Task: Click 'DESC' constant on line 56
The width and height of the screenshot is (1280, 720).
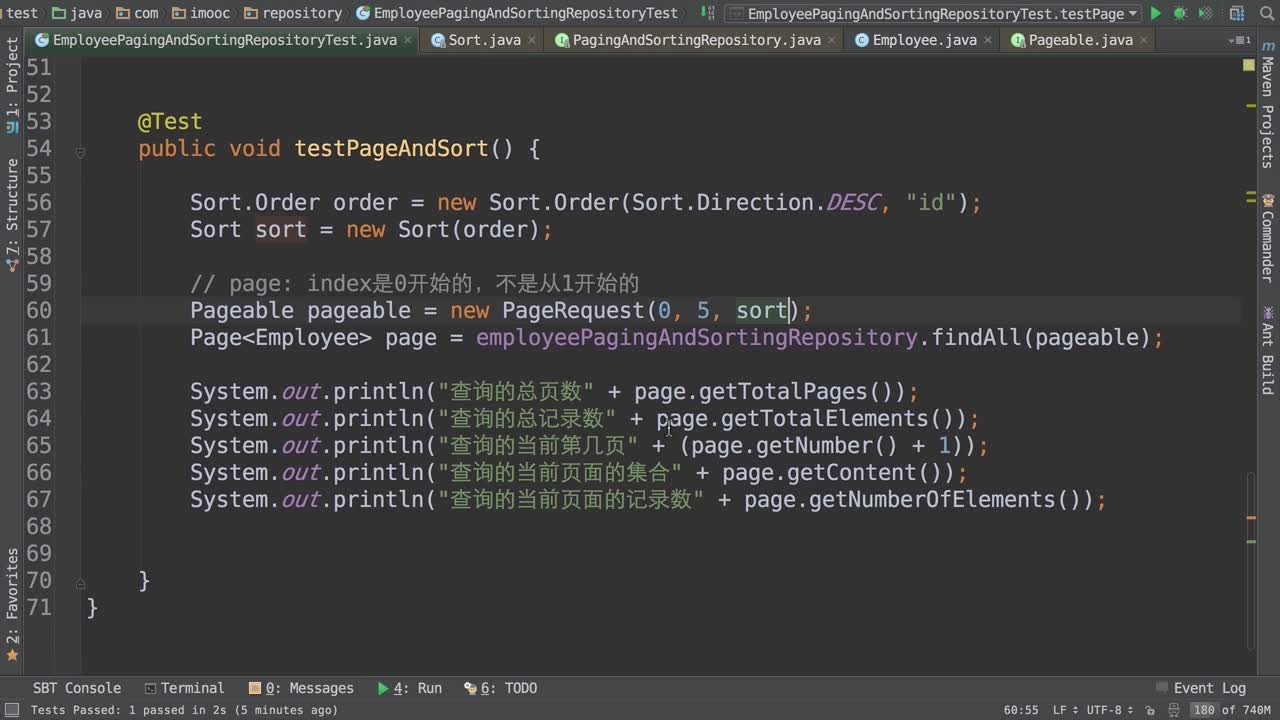Action: [x=852, y=202]
